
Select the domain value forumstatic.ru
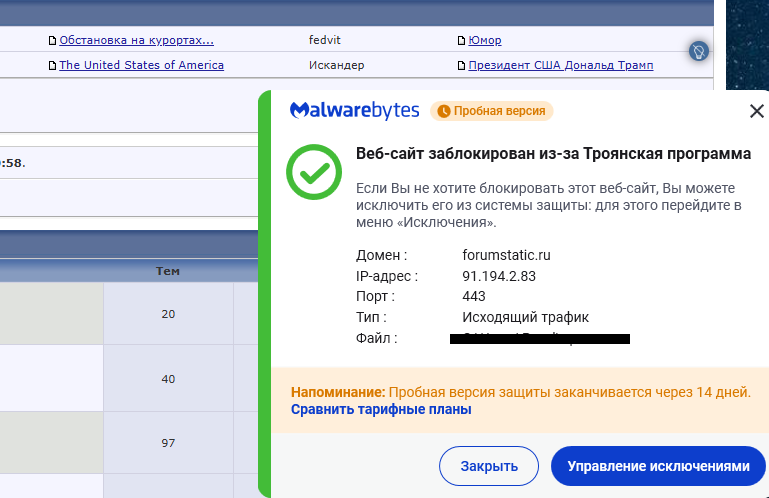pos(506,255)
